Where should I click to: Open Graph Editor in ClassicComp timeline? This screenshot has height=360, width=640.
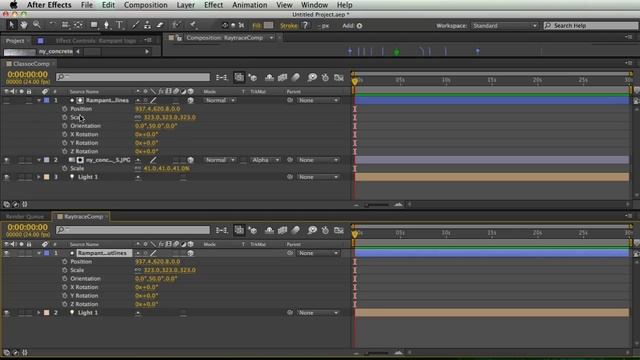tap(339, 77)
